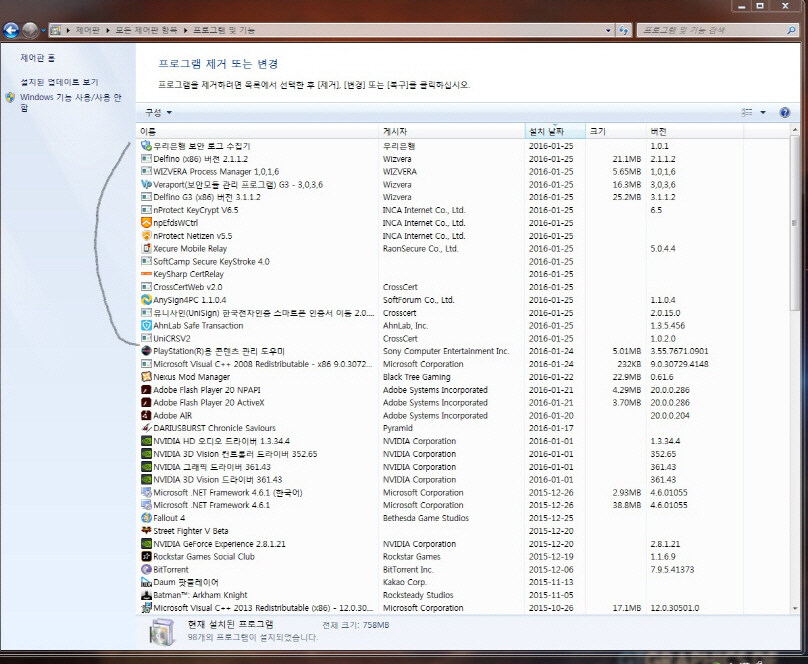Select the DARIUSBURST Chronicle Saviours icon
Screen dimensions: 808x664
pyautogui.click(x=146, y=428)
